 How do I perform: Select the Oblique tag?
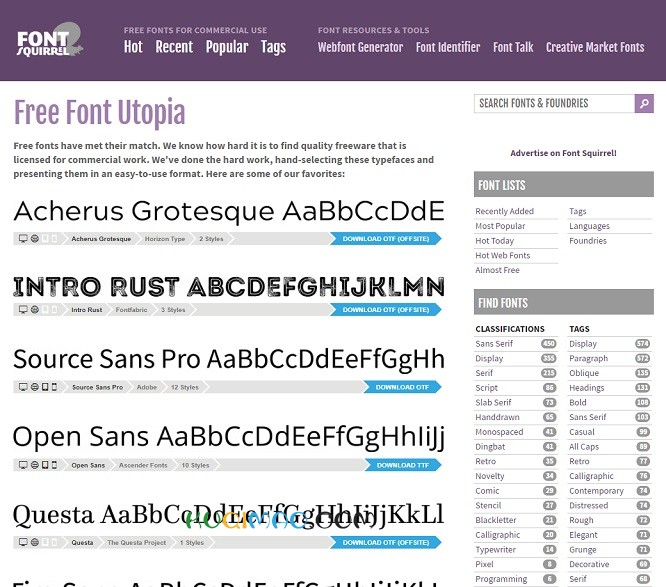coord(584,373)
